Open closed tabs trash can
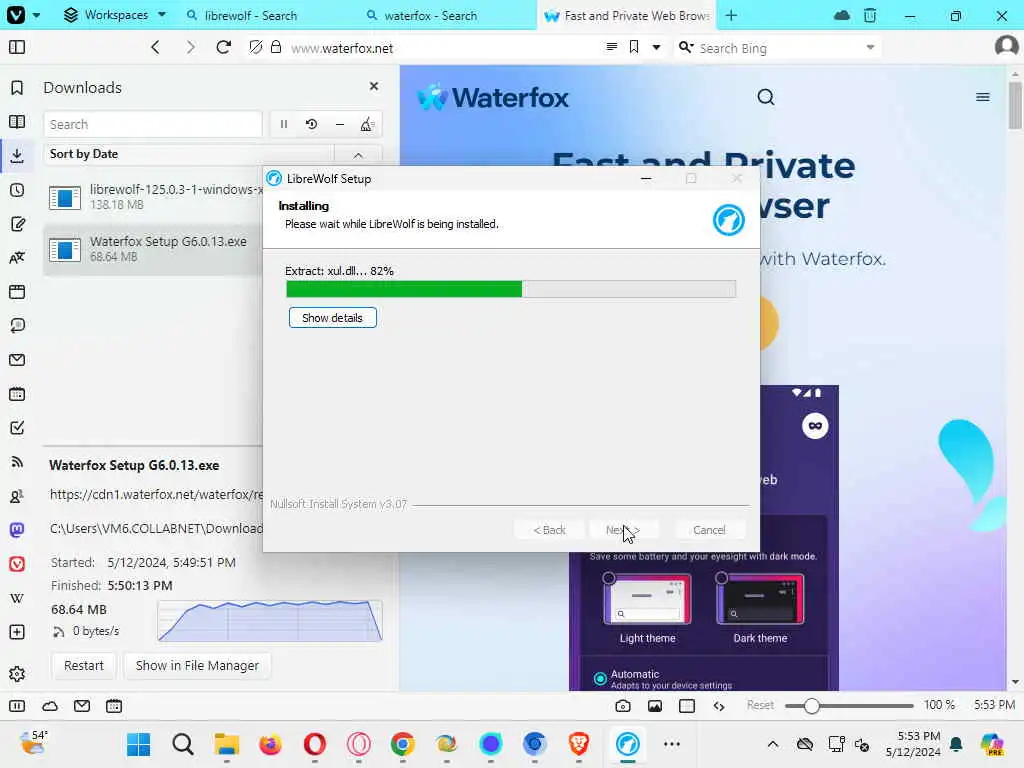This screenshot has height=768, width=1024. [x=870, y=15]
